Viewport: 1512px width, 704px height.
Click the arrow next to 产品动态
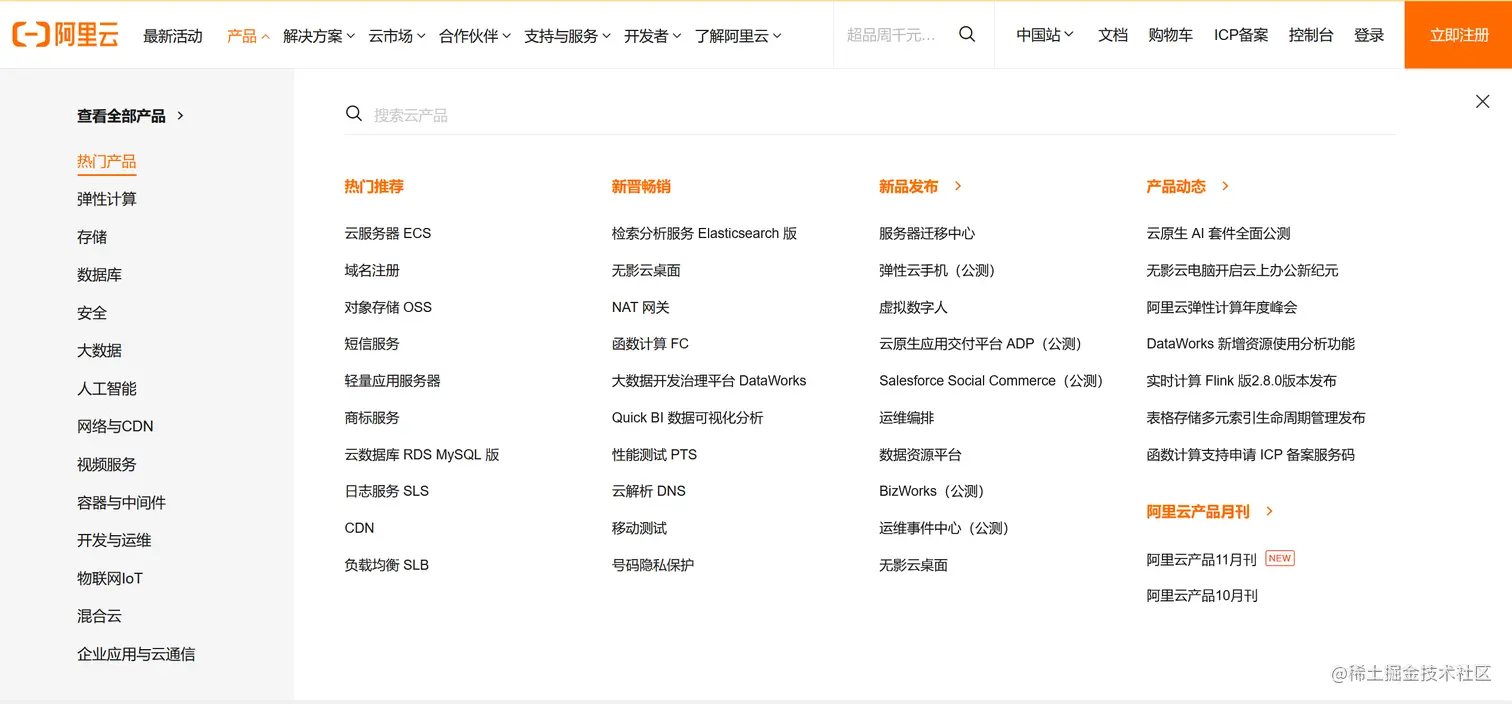tap(1225, 186)
